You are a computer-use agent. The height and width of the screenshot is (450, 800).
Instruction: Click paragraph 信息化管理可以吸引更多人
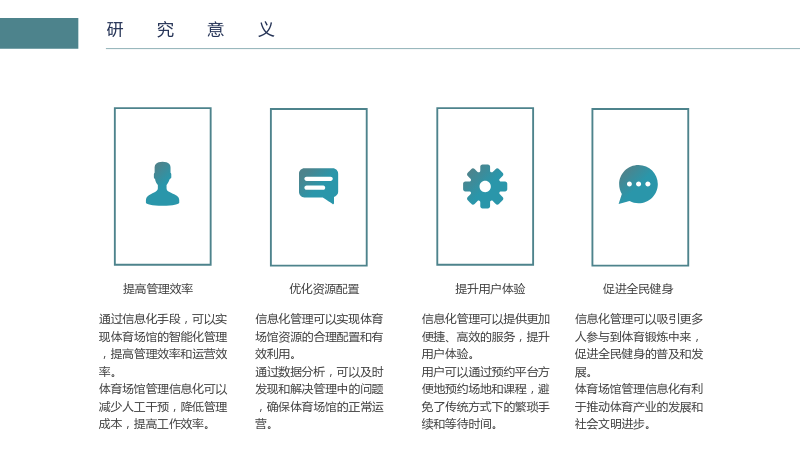tap(639, 345)
